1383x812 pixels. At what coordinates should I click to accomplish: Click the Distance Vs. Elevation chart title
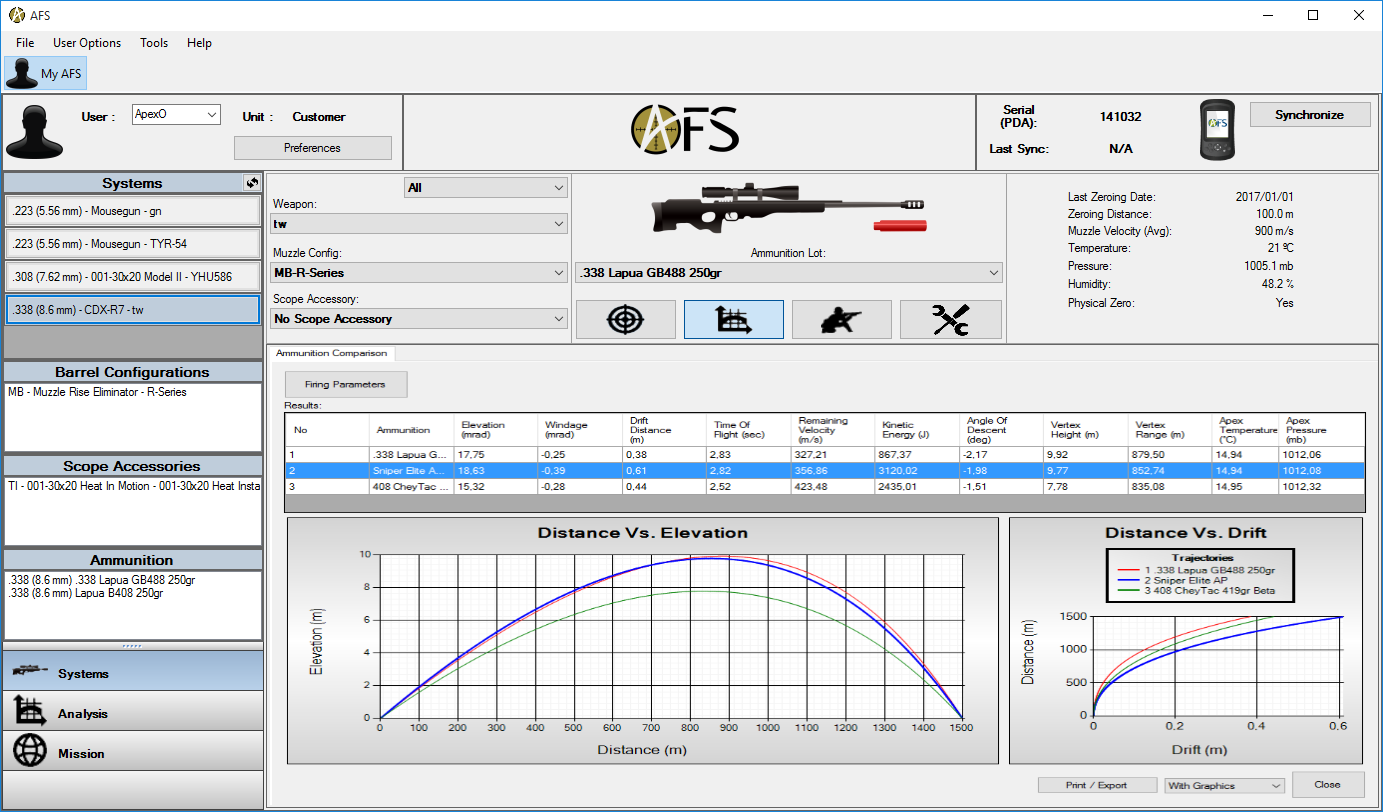click(642, 533)
